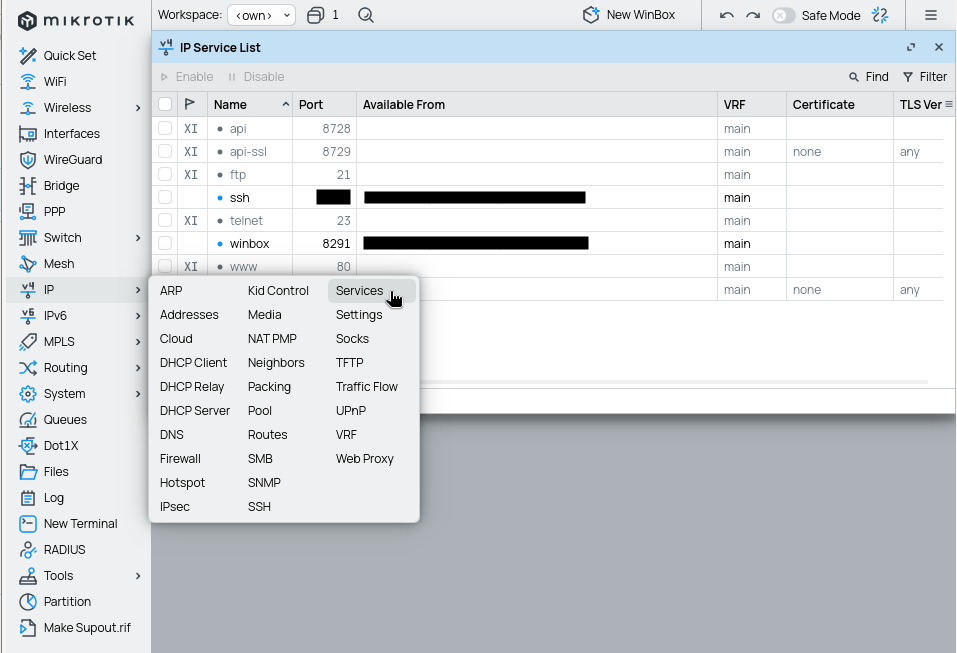957x653 pixels.
Task: Click the MikroTik logo
Action: coord(76,21)
